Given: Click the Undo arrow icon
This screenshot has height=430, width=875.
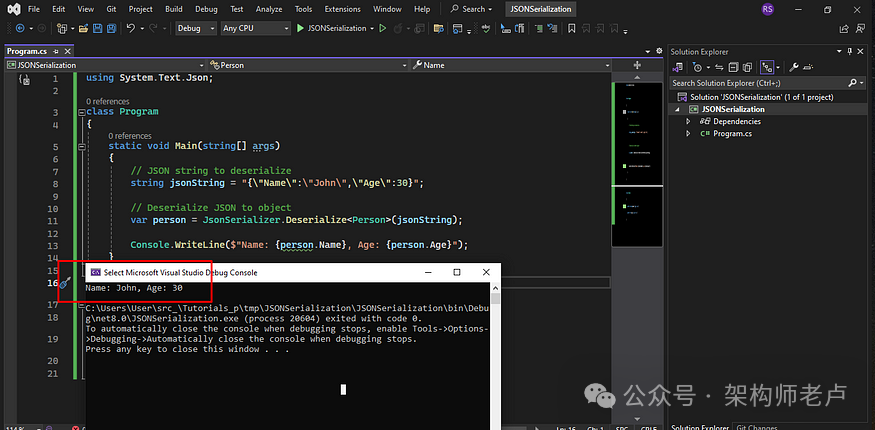Looking at the screenshot, I should (131, 28).
